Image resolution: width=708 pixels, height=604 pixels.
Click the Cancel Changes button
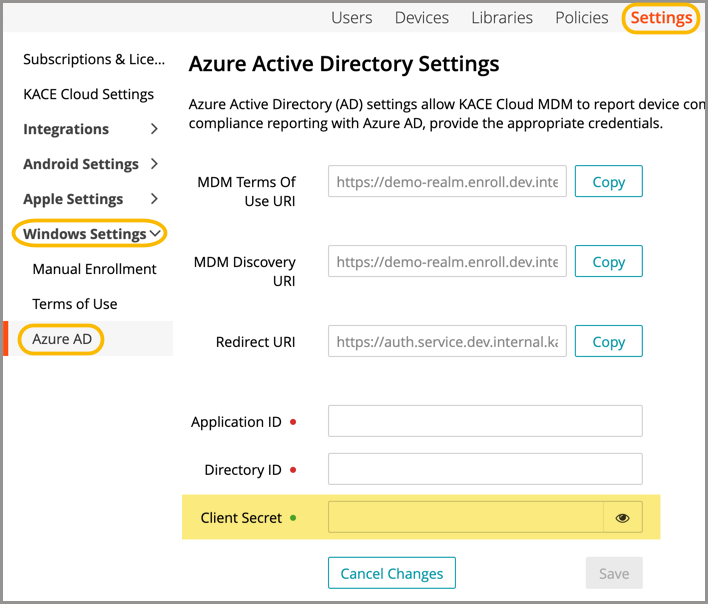[x=391, y=573]
